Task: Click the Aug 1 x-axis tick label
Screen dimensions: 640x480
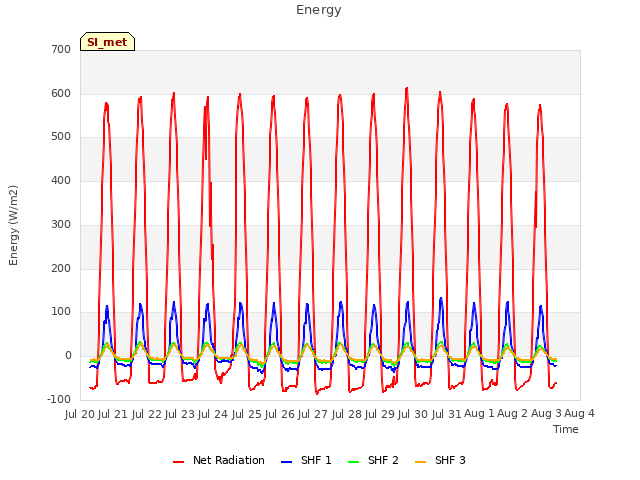Action: (x=479, y=414)
